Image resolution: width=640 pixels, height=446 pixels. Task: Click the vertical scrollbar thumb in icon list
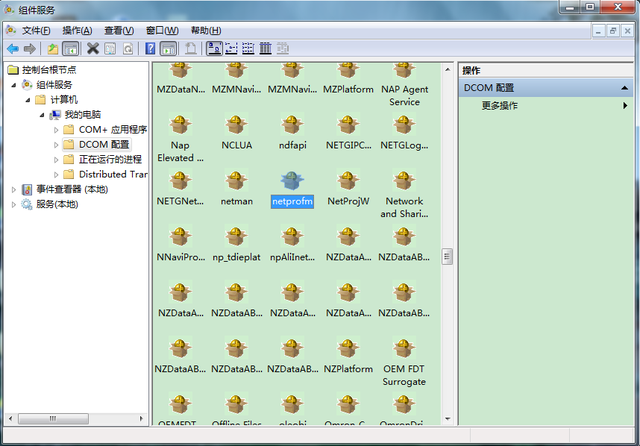[447, 257]
